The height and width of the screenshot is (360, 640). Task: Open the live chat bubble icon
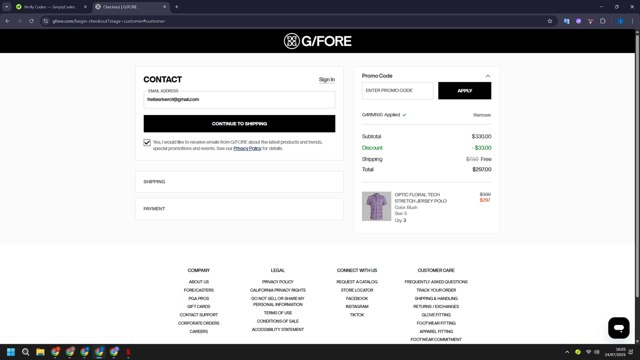[x=619, y=328]
